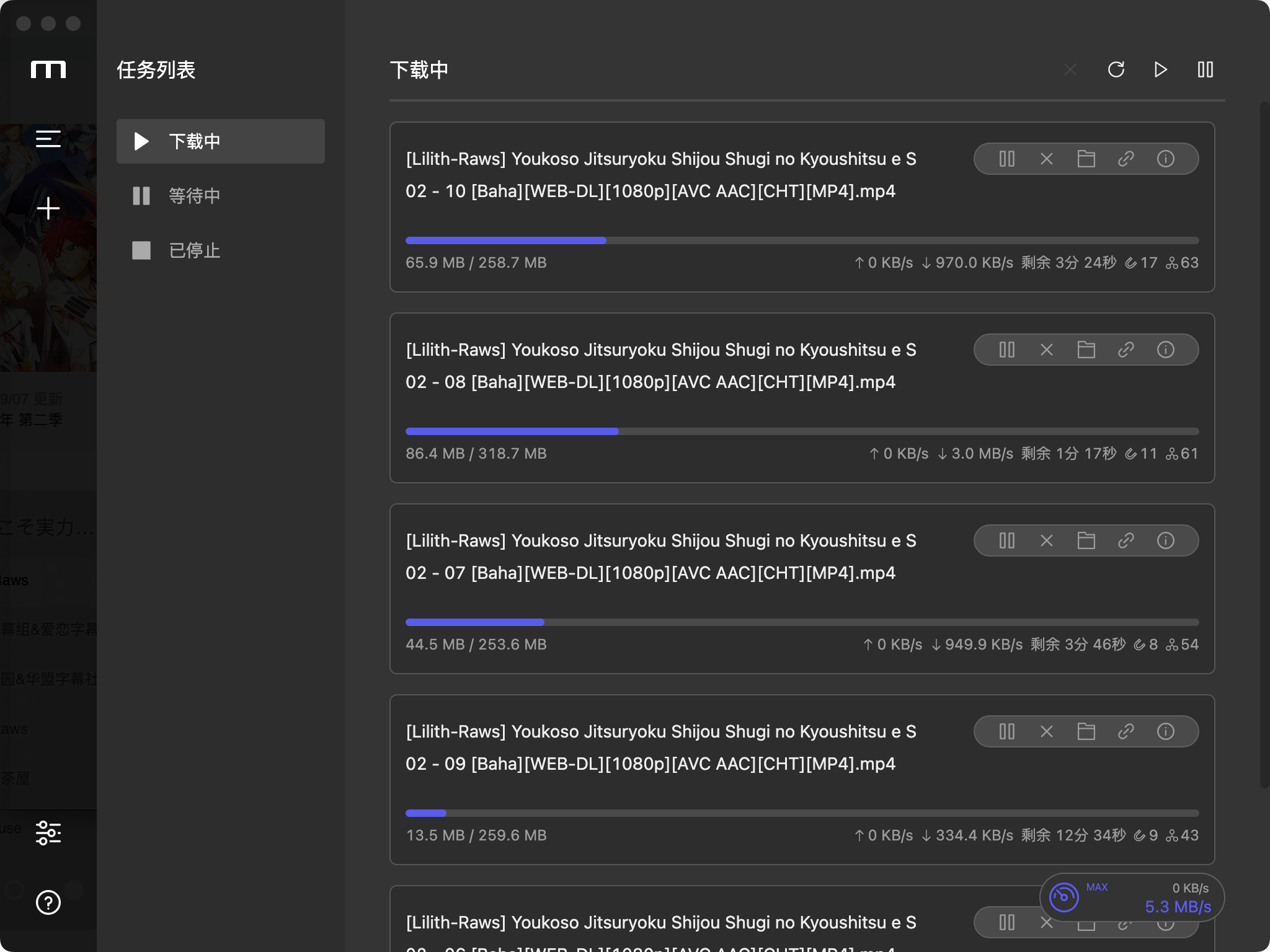Screen dimensions: 1270x952
Task: Copy link for episode 10 task
Action: point(1126,159)
